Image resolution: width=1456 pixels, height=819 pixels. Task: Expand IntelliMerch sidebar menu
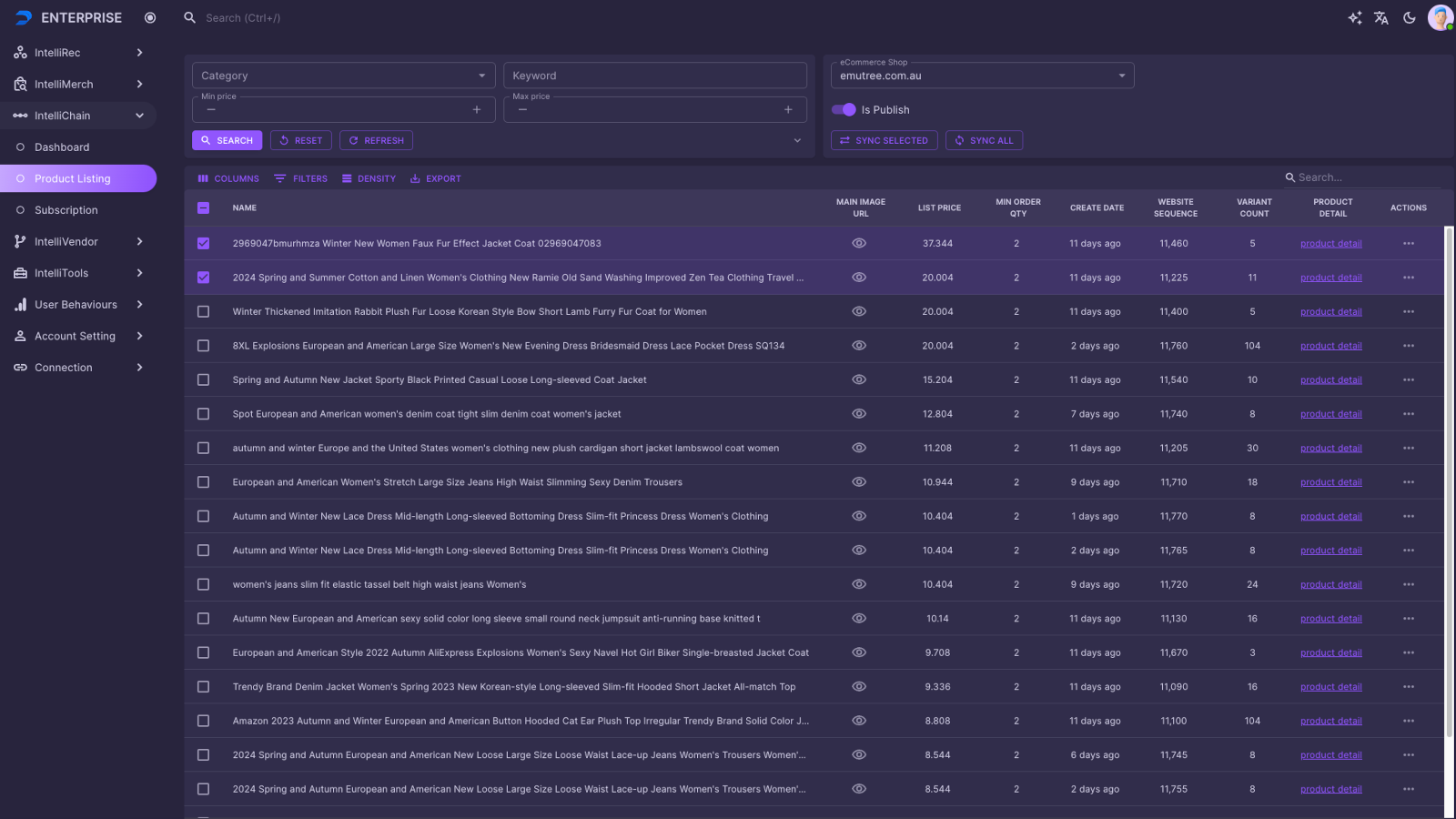coord(78,85)
